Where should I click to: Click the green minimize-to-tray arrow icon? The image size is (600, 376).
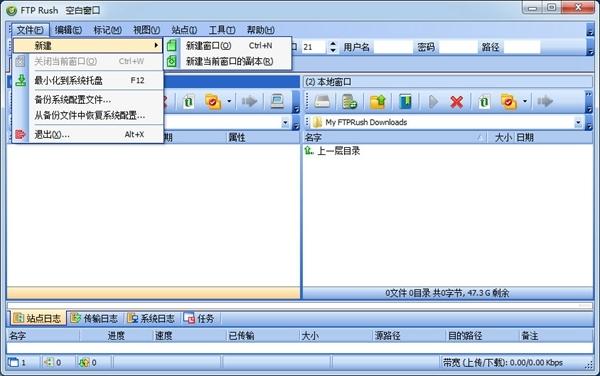[x=21, y=80]
